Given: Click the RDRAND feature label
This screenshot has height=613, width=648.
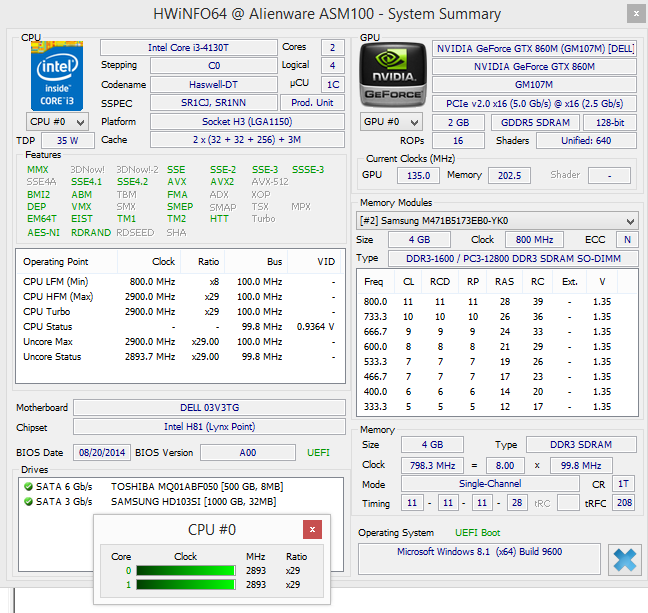Looking at the screenshot, I should point(91,233).
